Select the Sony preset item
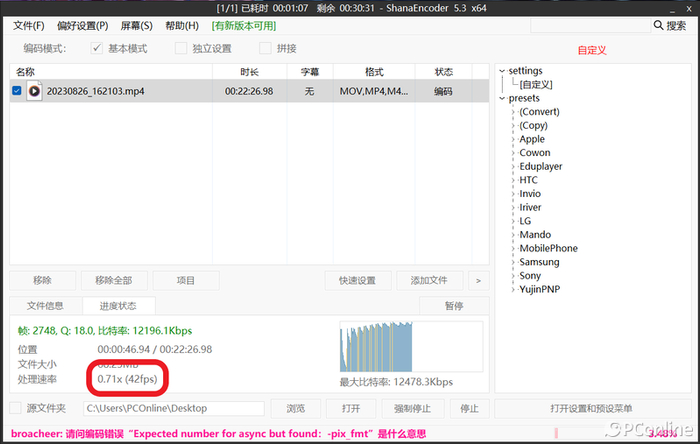Viewport: 700px width, 444px height. [x=530, y=276]
